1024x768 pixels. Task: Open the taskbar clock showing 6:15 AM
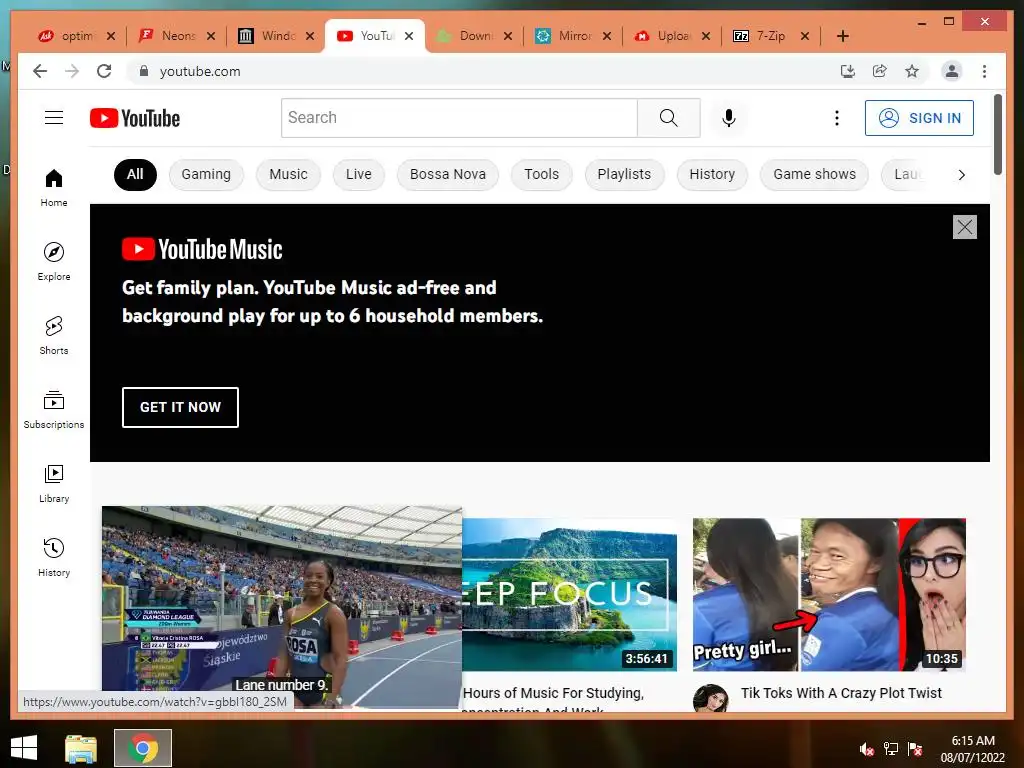pyautogui.click(x=972, y=749)
